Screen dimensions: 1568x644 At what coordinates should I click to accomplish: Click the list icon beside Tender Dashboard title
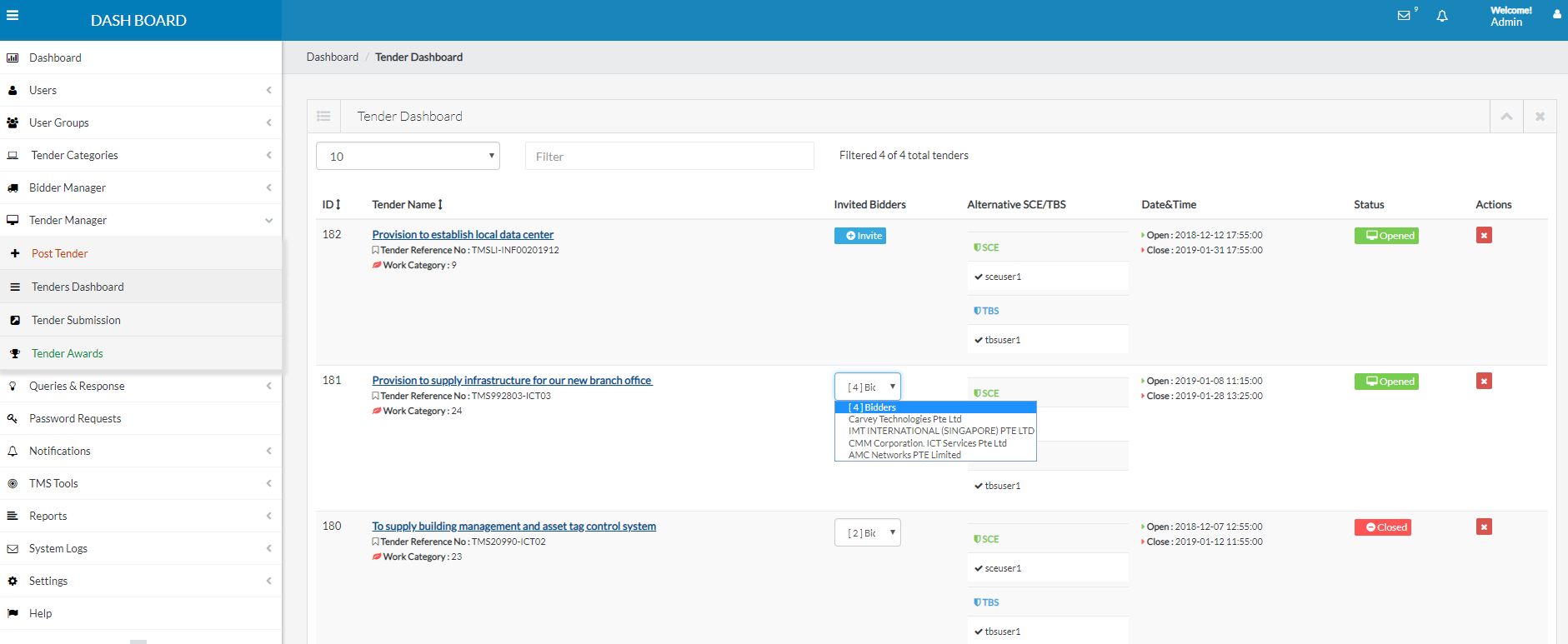323,117
